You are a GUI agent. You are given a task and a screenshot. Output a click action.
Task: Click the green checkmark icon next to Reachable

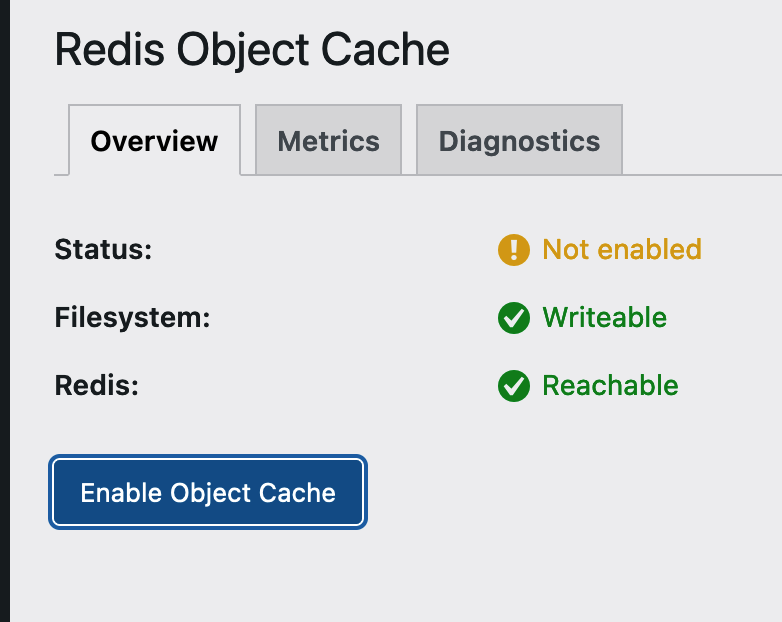click(x=513, y=386)
